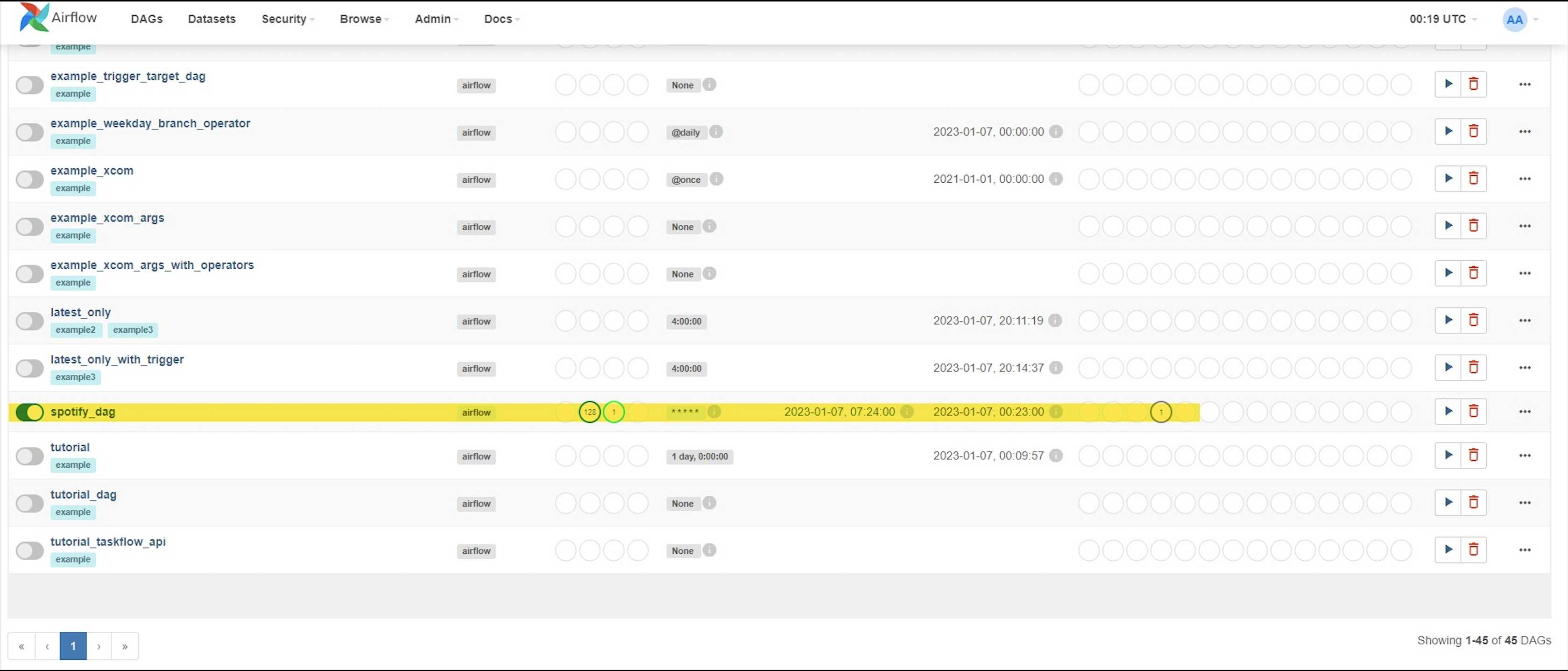
Task: Click info icon beside @daily schedule
Action: click(716, 131)
